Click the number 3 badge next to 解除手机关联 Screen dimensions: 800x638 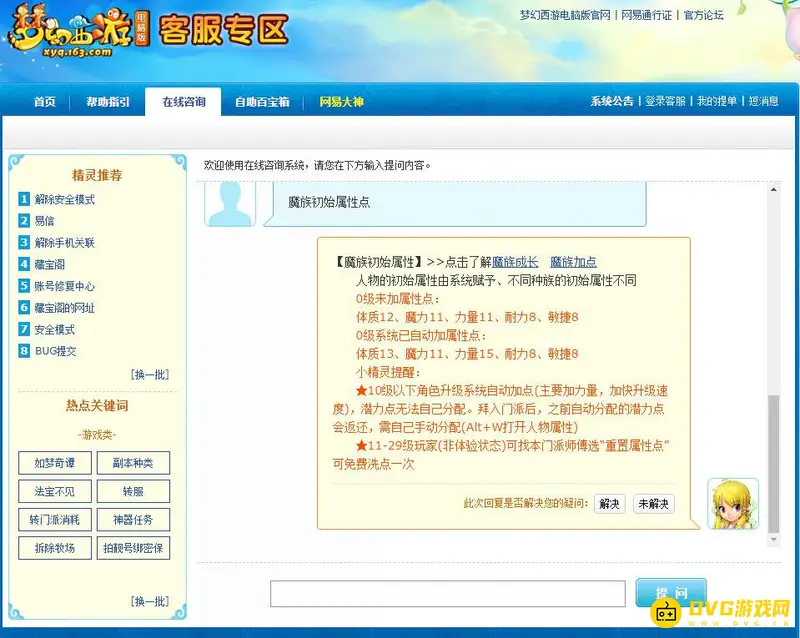[24, 242]
